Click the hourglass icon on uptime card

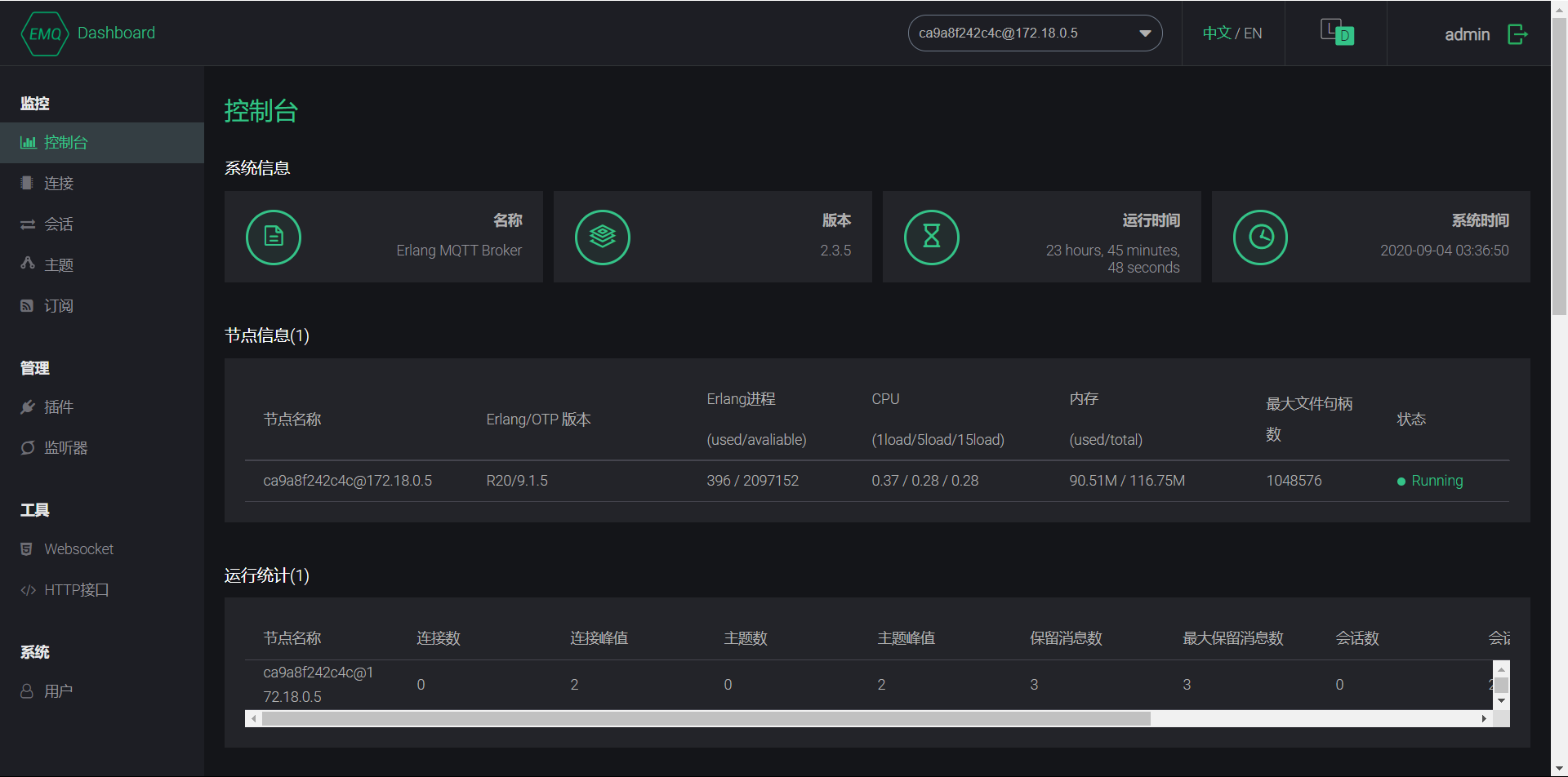[x=932, y=238]
